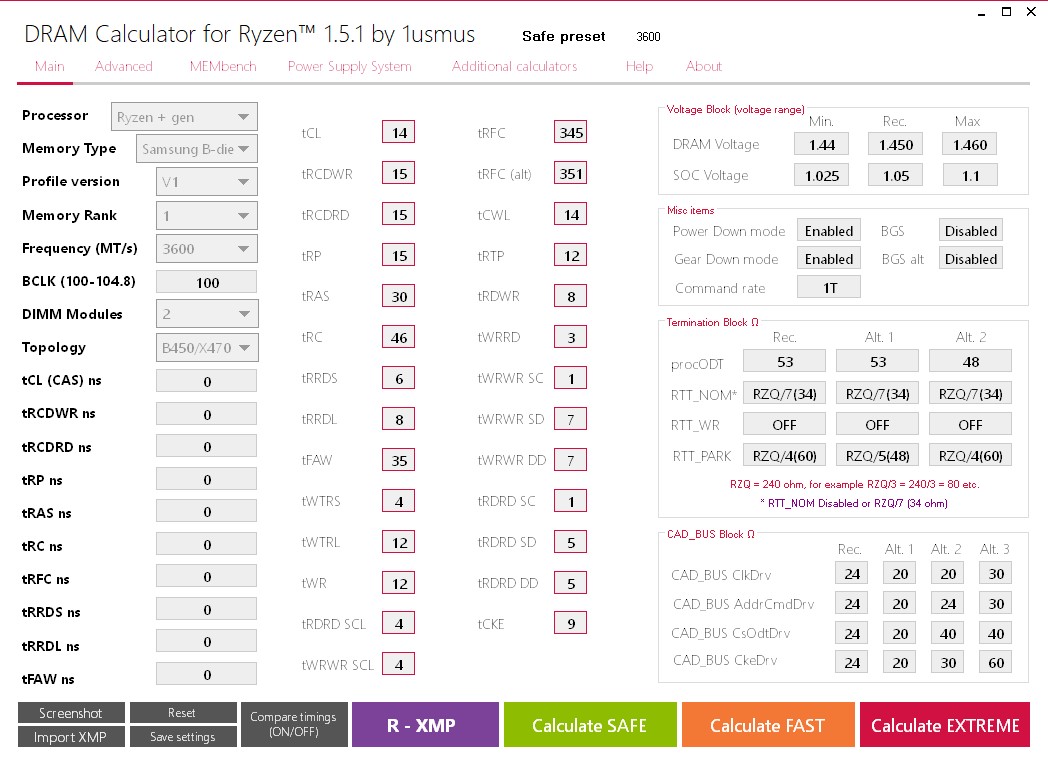Click the Gear Down mode Enabled value

click(829, 259)
